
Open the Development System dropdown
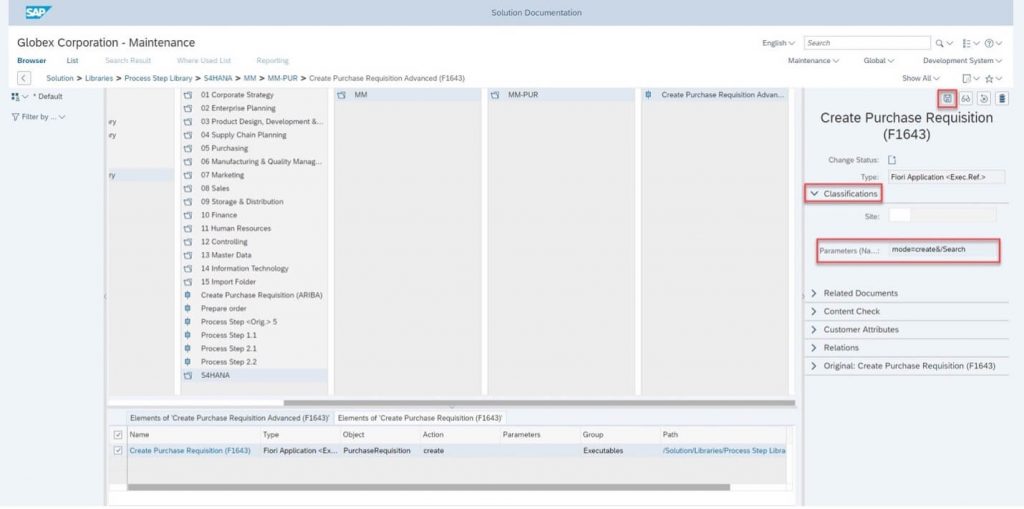963,61
